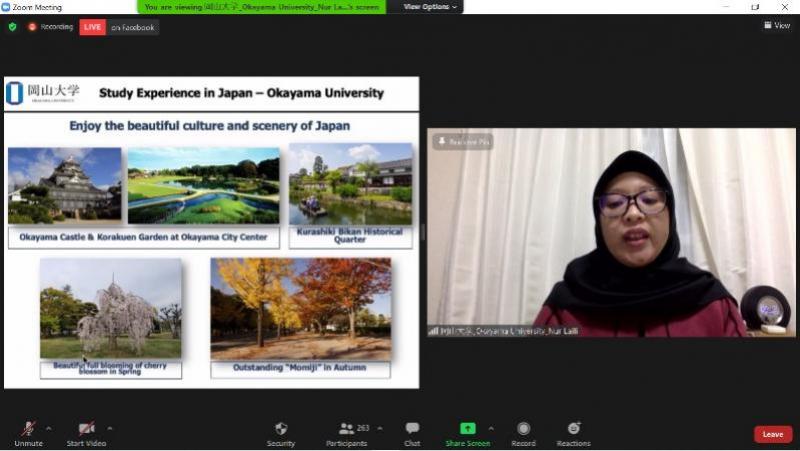Open audio options arrow next to Unmute
This screenshot has height=451, width=800.
tap(48, 428)
